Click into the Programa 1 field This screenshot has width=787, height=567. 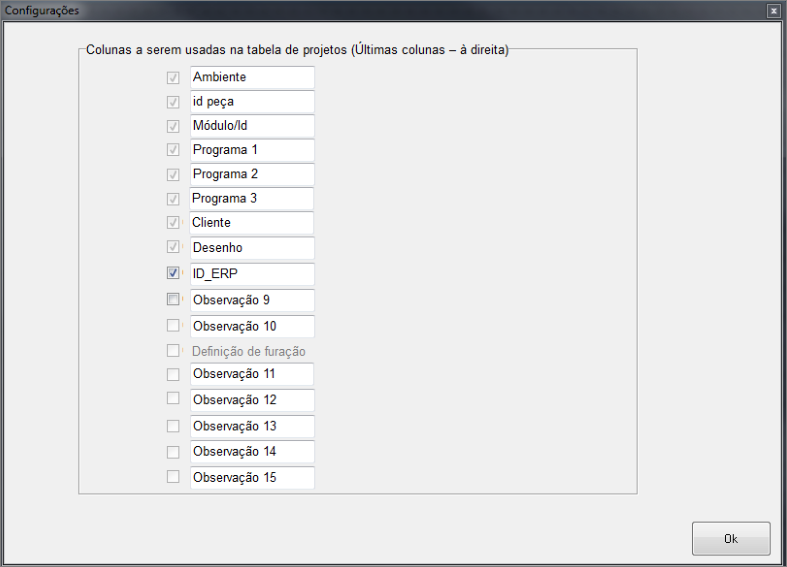click(x=252, y=150)
